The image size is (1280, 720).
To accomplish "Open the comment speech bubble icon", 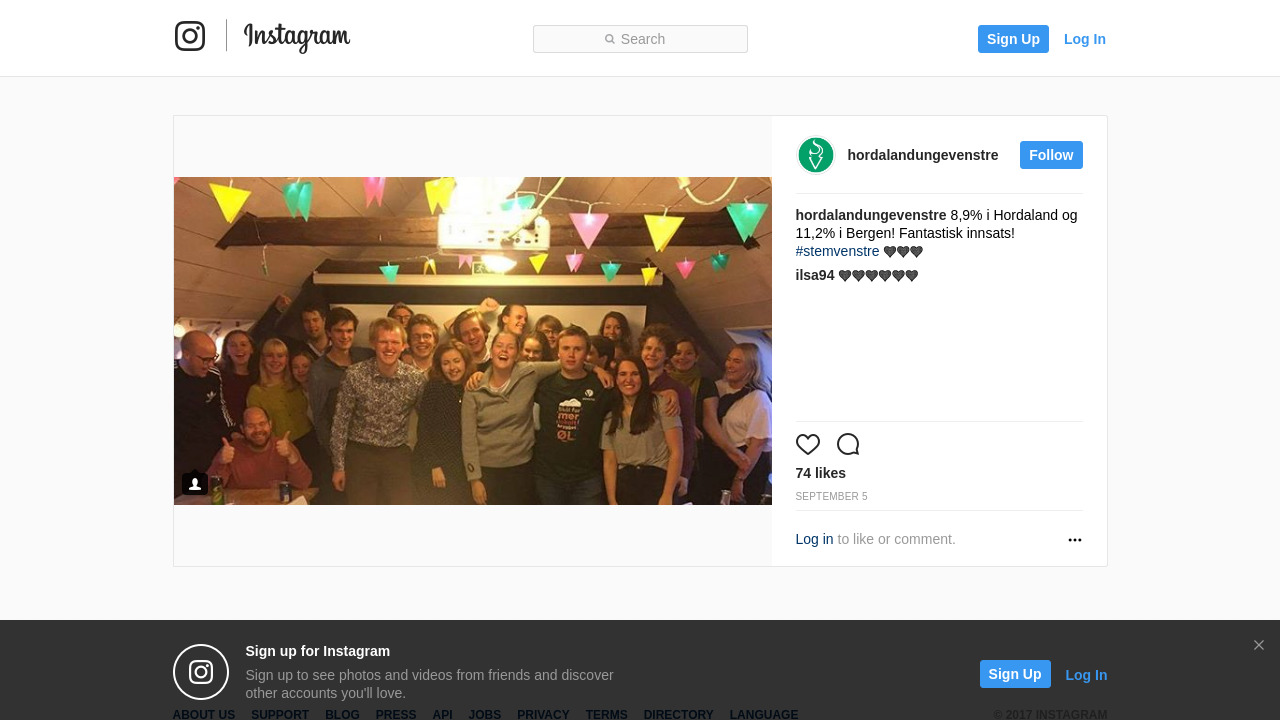I will (x=848, y=444).
